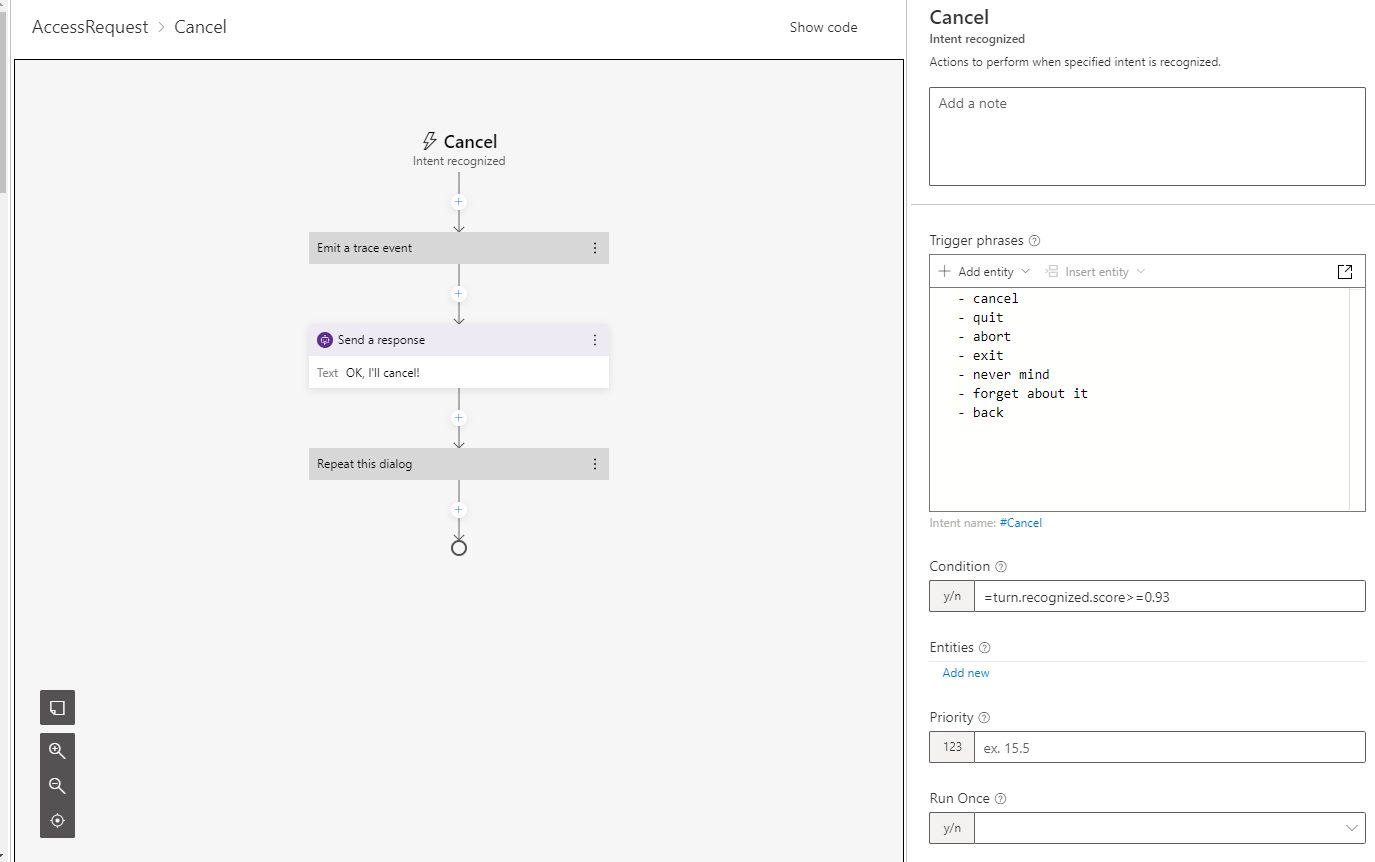Image resolution: width=1375 pixels, height=862 pixels.
Task: Switch the Condition field to y/n mode
Action: [951, 595]
